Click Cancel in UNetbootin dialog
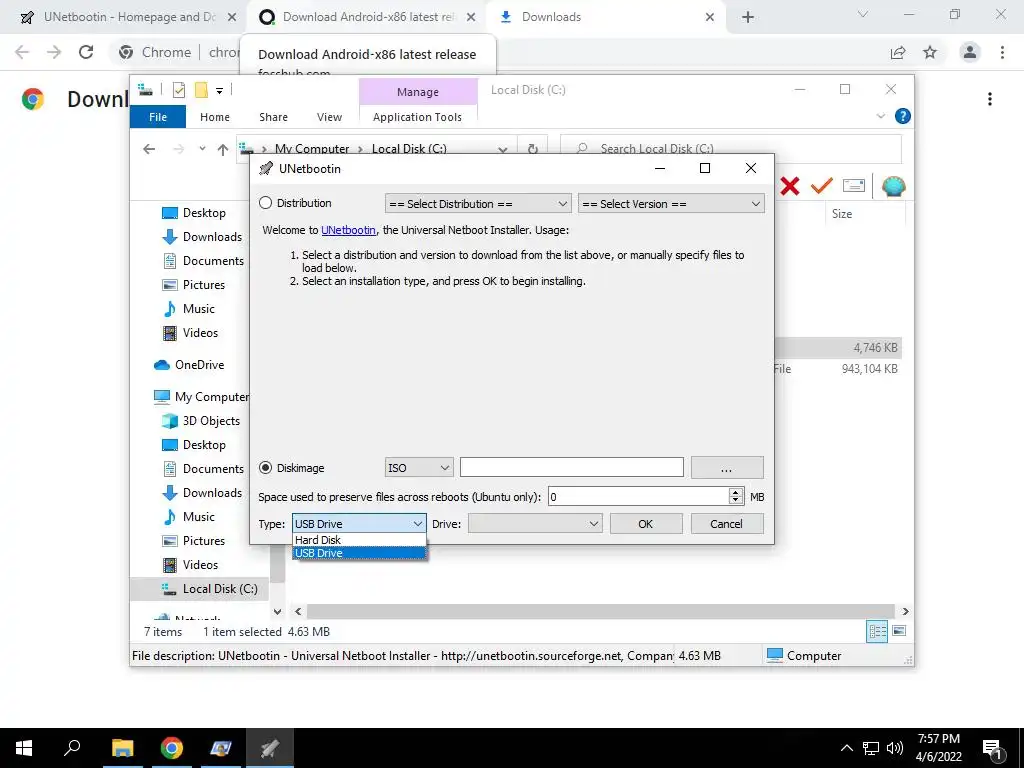 (727, 524)
